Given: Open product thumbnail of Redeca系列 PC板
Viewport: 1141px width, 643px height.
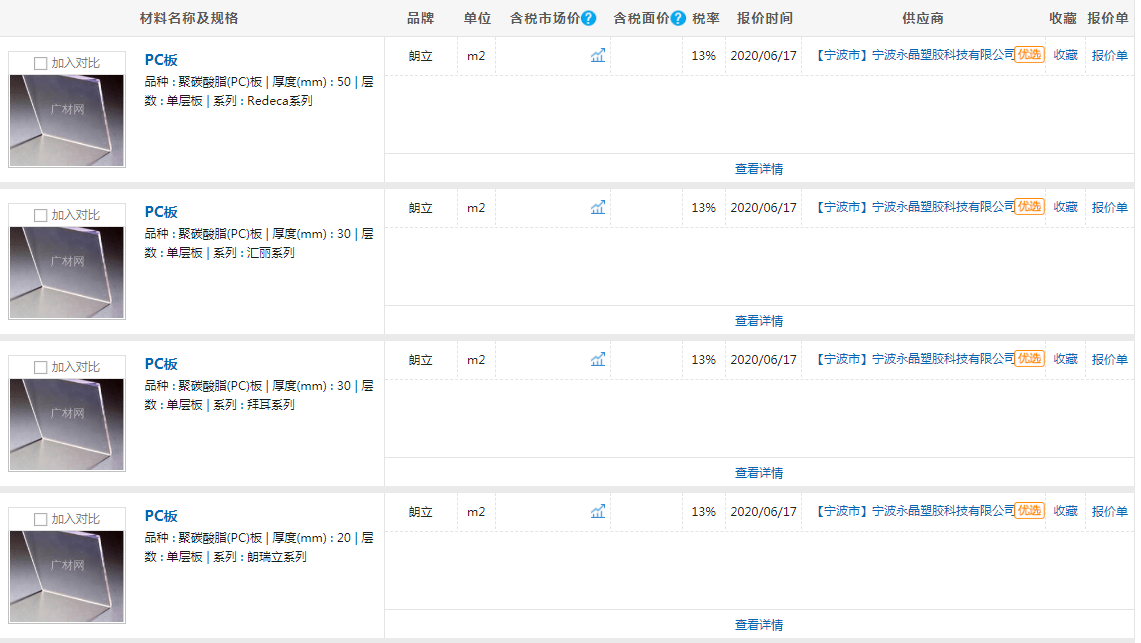Looking at the screenshot, I should coord(67,121).
